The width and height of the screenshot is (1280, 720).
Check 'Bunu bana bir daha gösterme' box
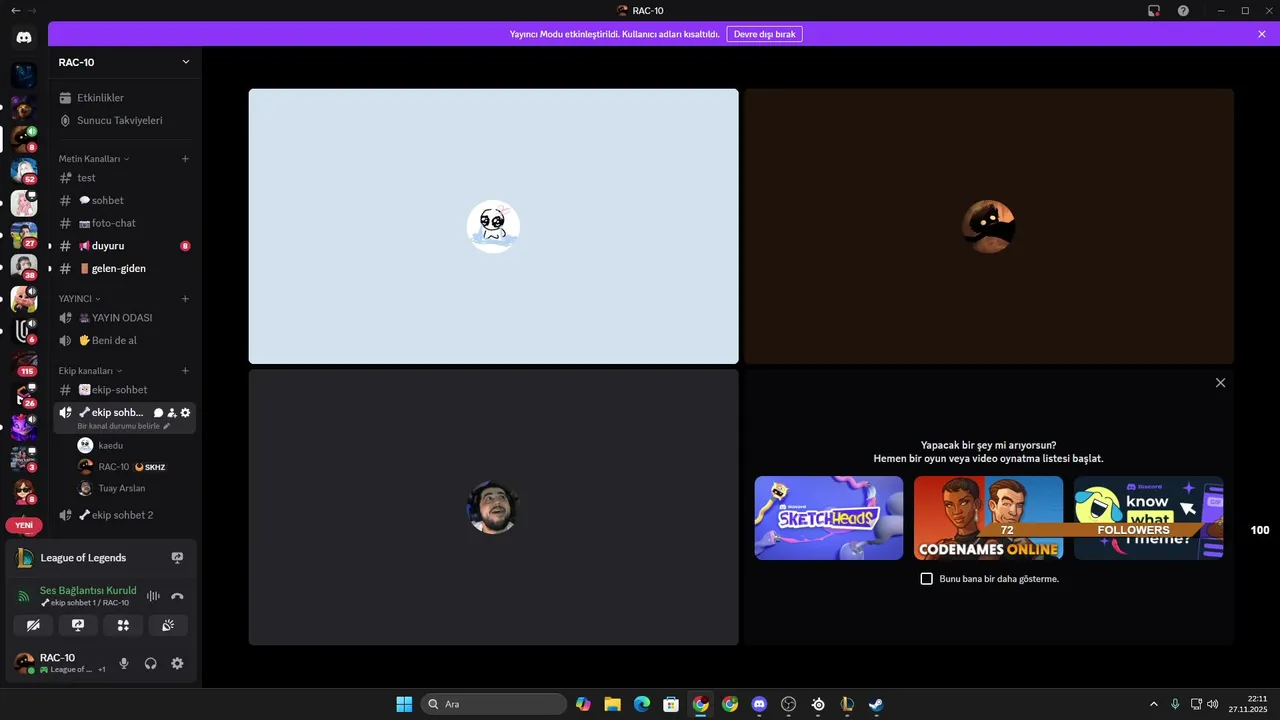pos(926,579)
